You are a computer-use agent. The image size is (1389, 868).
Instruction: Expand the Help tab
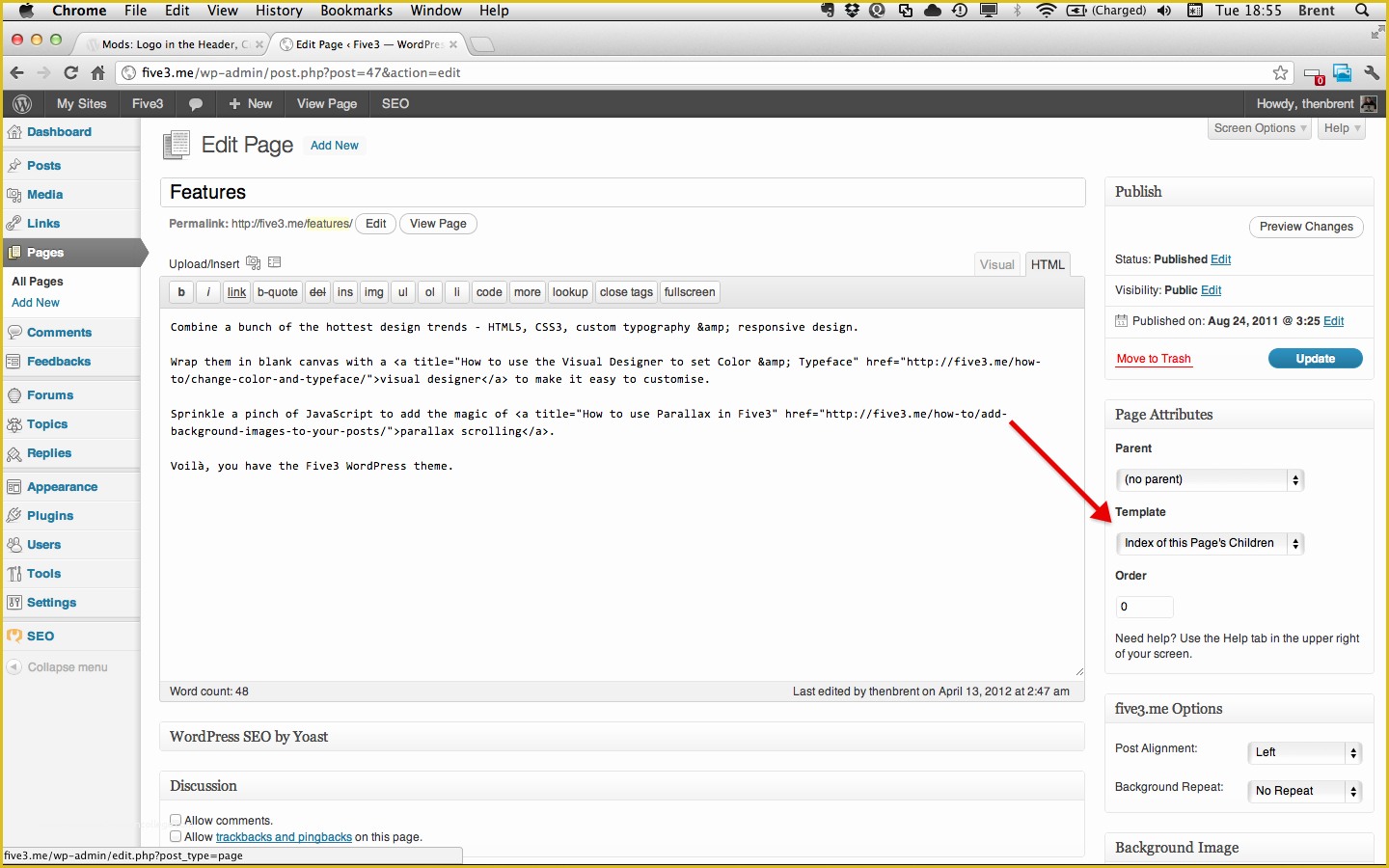pyautogui.click(x=1342, y=128)
